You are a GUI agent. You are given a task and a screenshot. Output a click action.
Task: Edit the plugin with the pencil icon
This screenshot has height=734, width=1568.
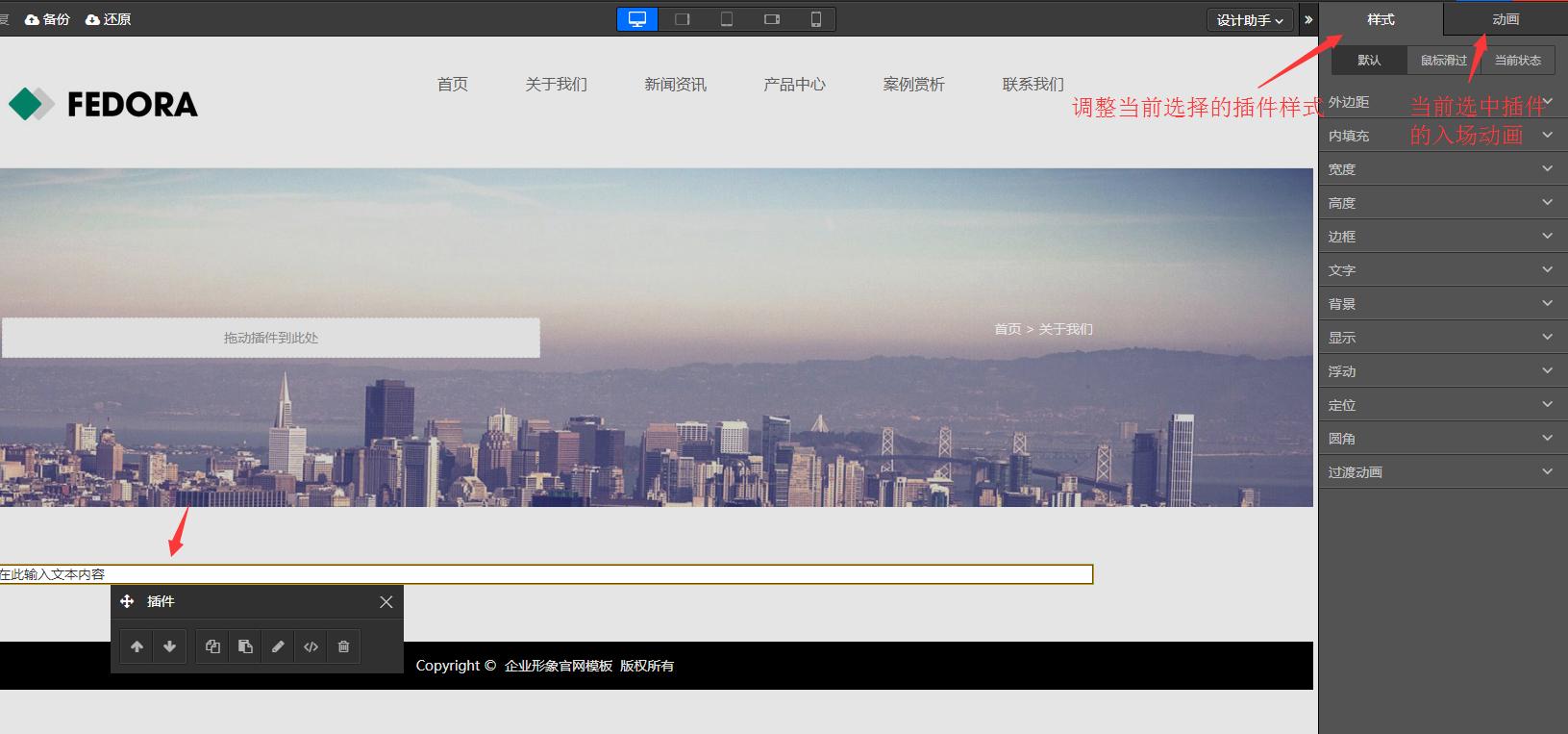[x=278, y=646]
